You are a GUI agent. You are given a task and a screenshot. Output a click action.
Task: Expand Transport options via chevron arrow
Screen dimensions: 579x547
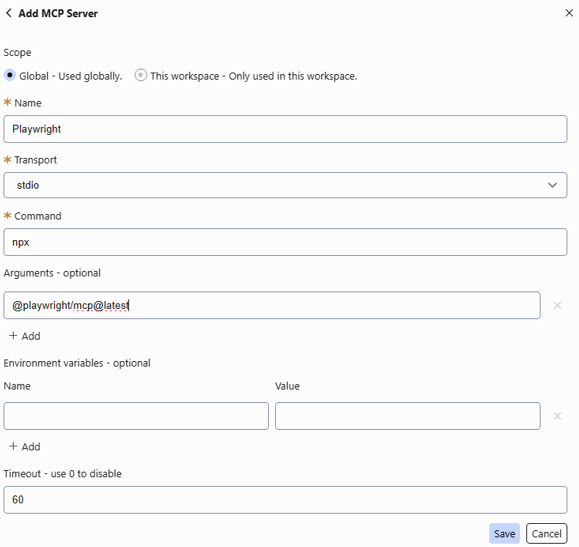point(552,185)
